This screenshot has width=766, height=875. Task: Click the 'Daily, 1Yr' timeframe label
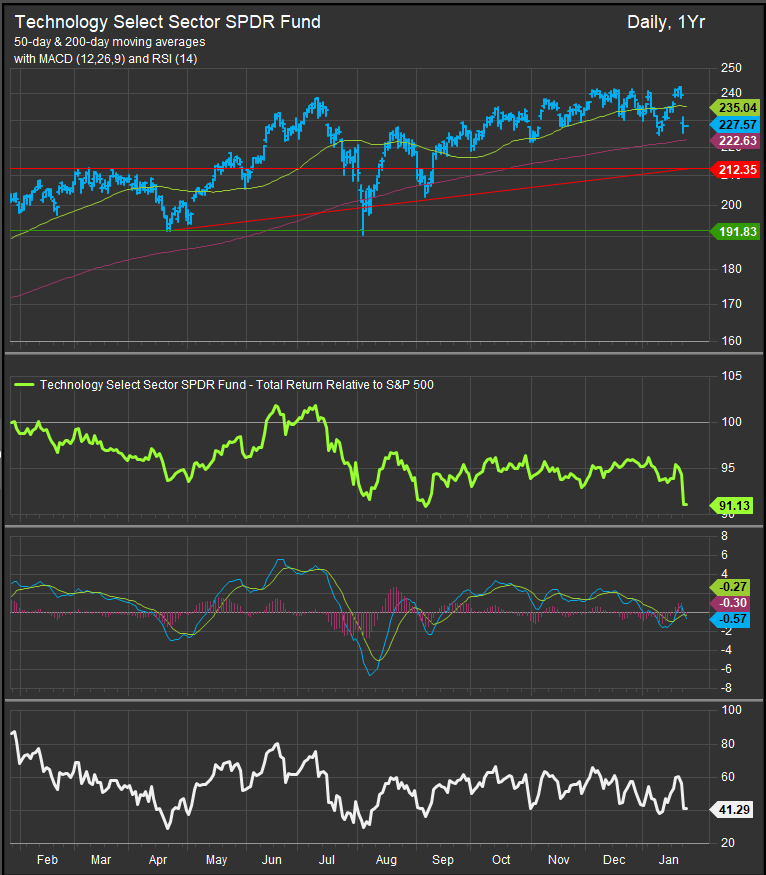pos(666,22)
